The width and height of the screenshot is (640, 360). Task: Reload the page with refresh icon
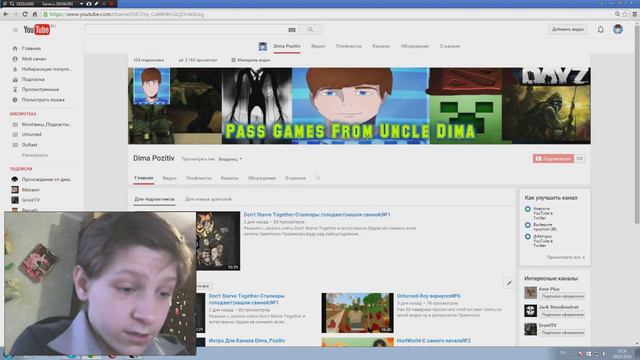pyautogui.click(x=25, y=14)
